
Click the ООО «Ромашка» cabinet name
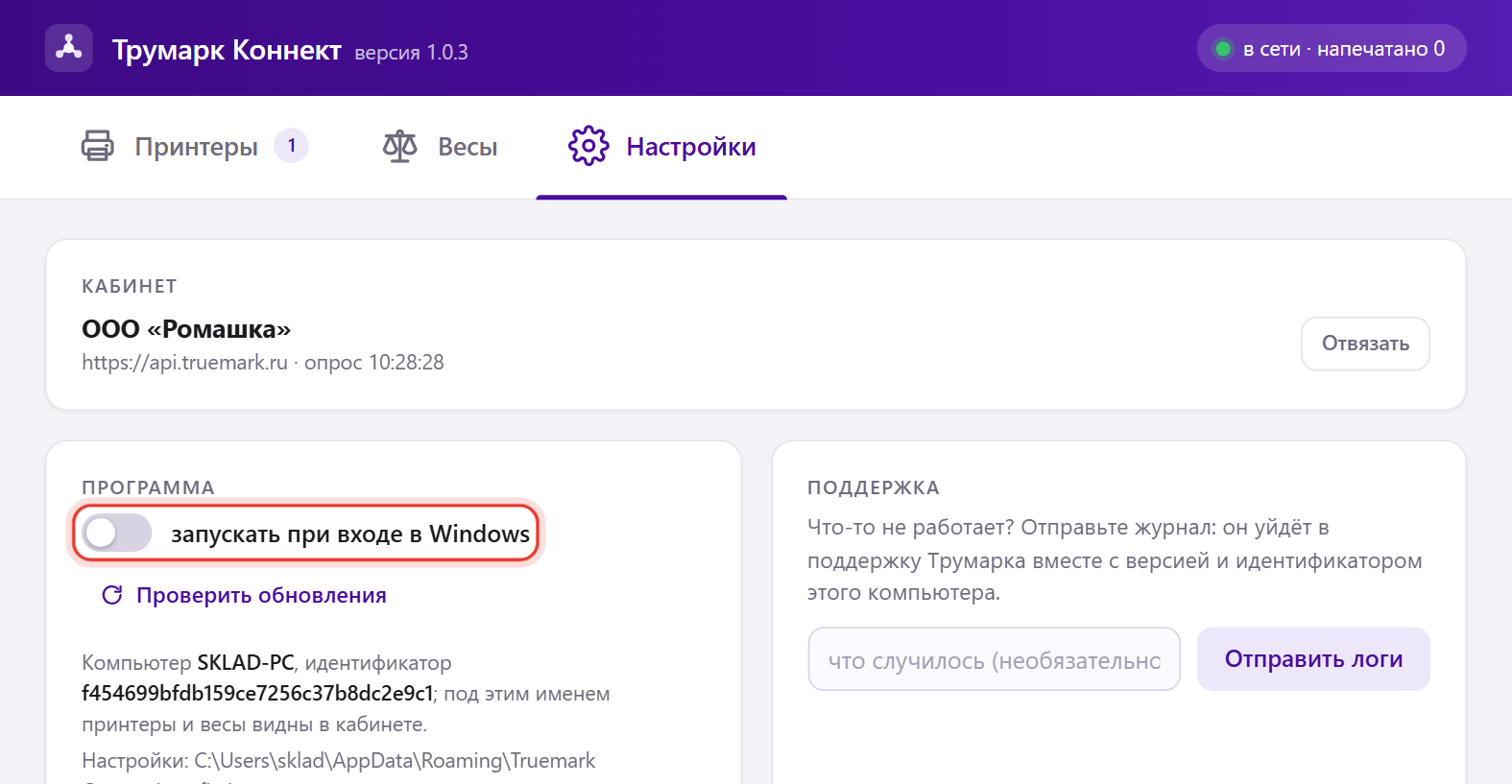pos(186,329)
